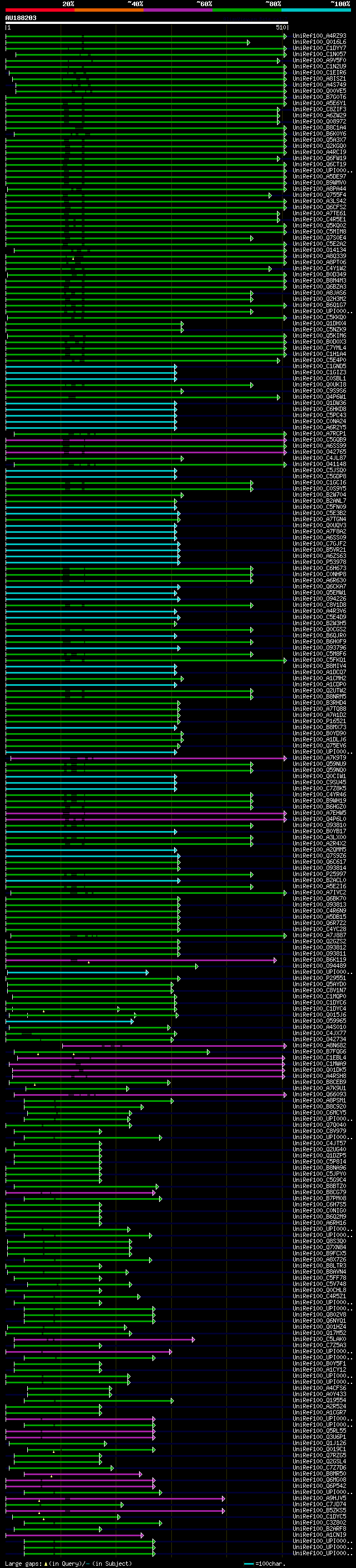Select the UniRef100_A4S010 label

(319, 1027)
